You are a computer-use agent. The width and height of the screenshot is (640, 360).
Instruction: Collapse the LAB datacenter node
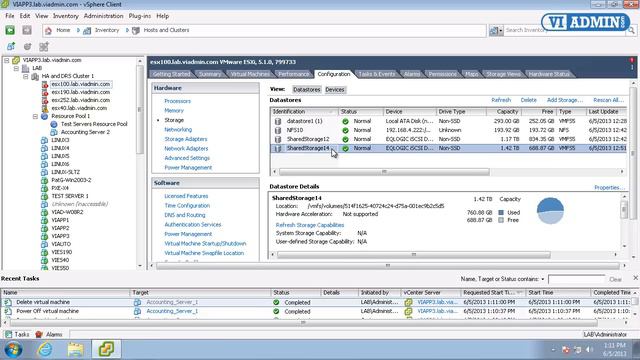point(16,68)
